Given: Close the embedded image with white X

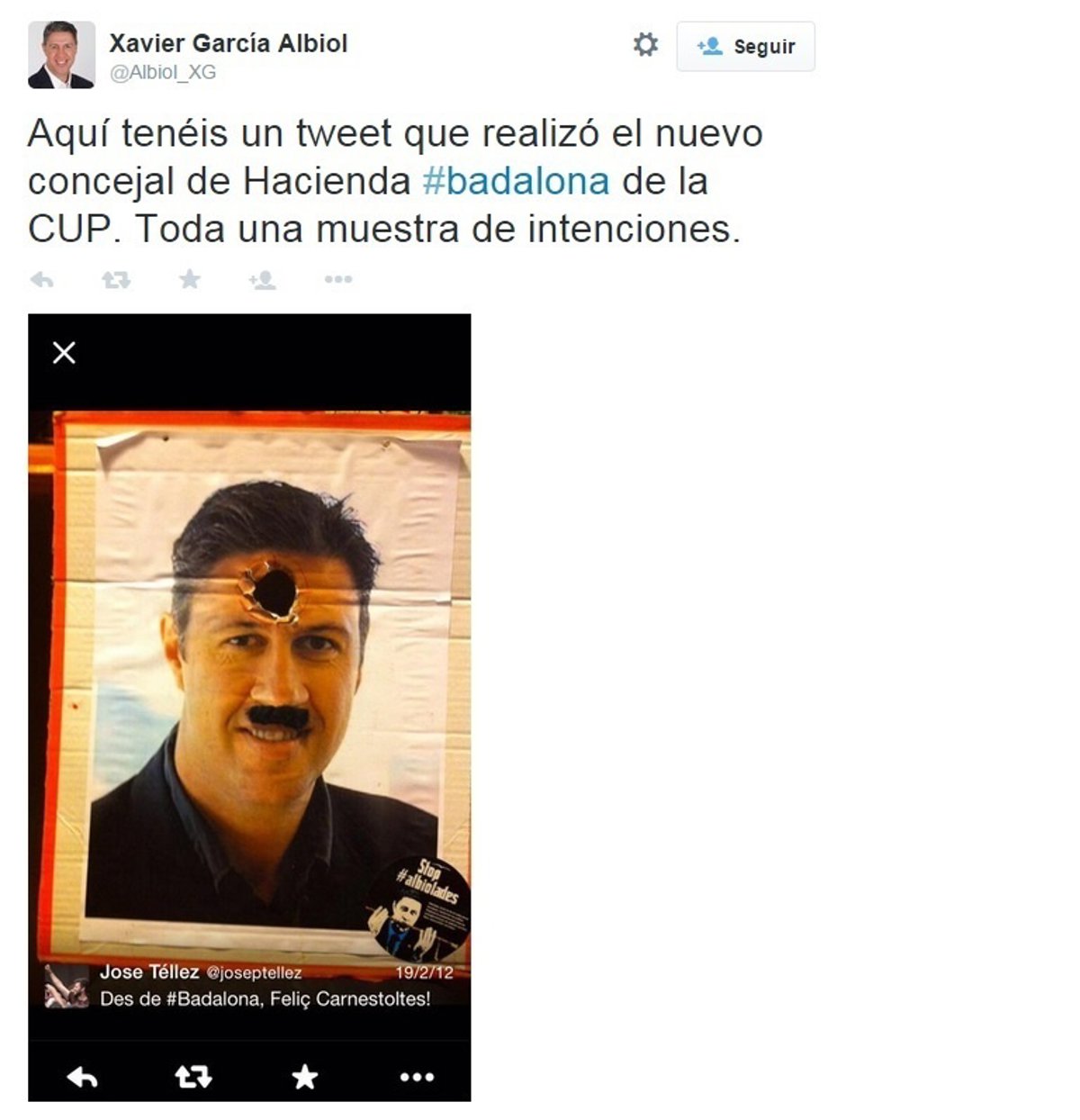Looking at the screenshot, I should 64,353.
